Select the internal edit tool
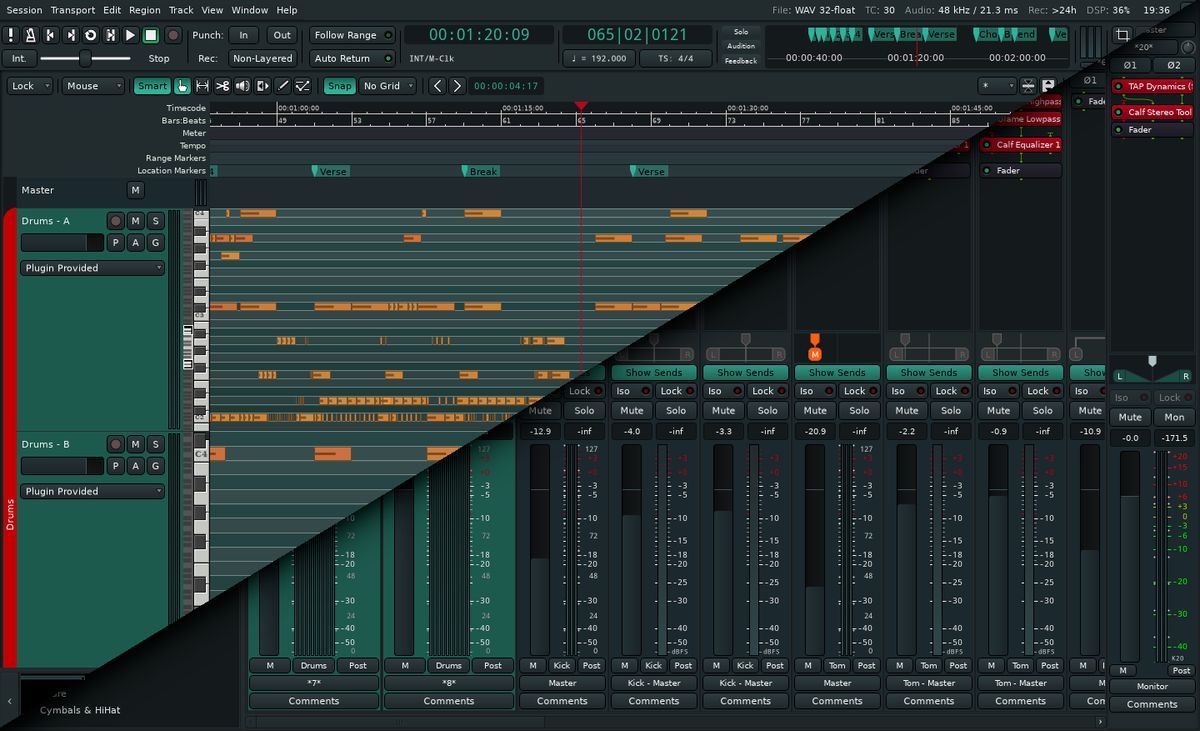The image size is (1200, 731). pyautogui.click(x=302, y=86)
